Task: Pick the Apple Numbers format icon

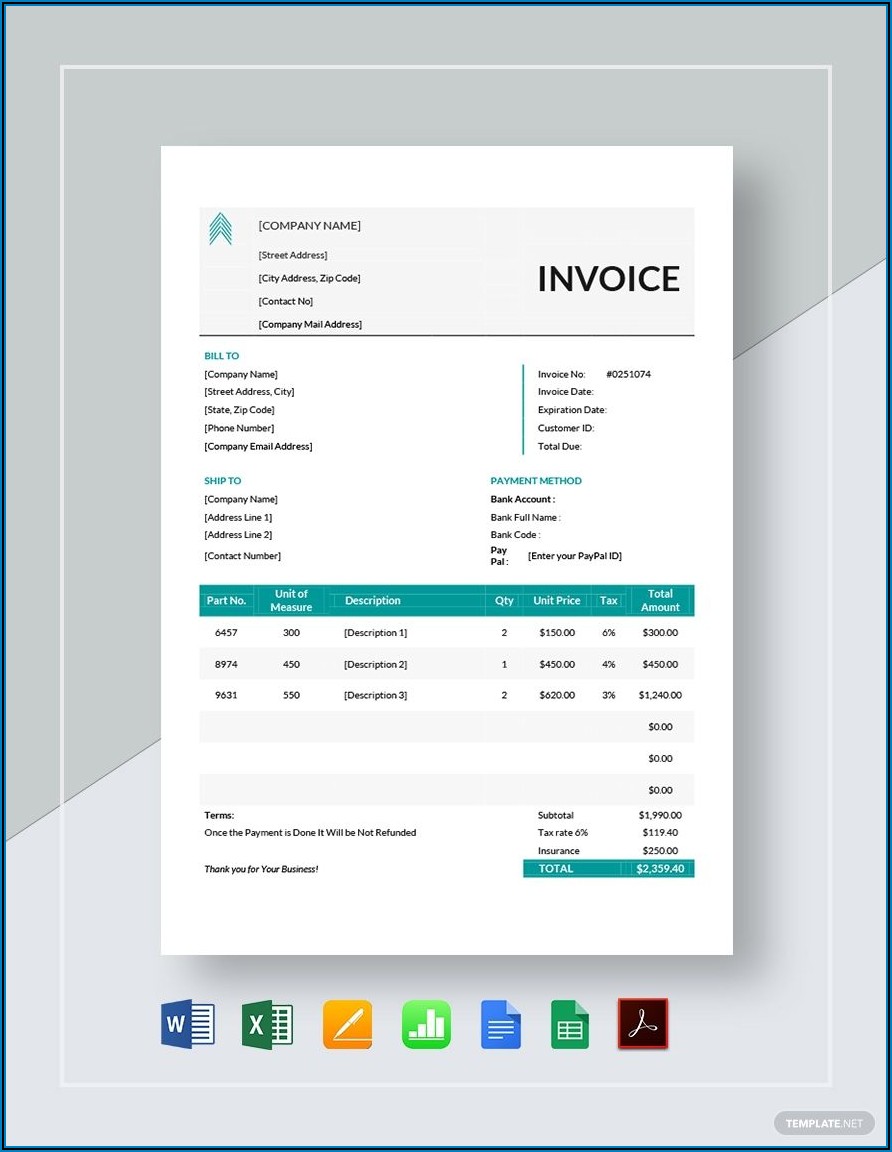Action: click(x=426, y=1024)
